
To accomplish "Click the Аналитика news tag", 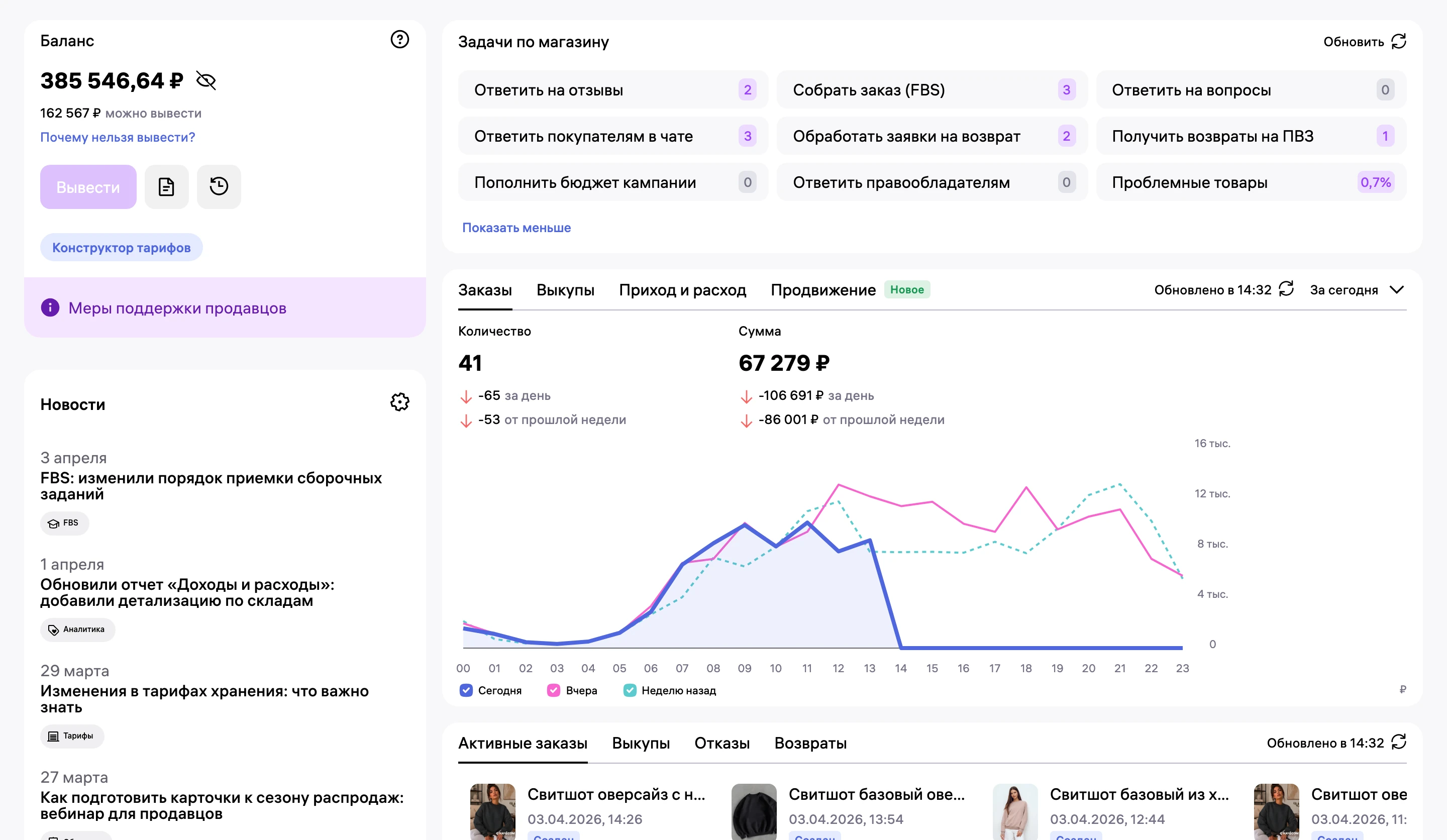I will pos(77,630).
